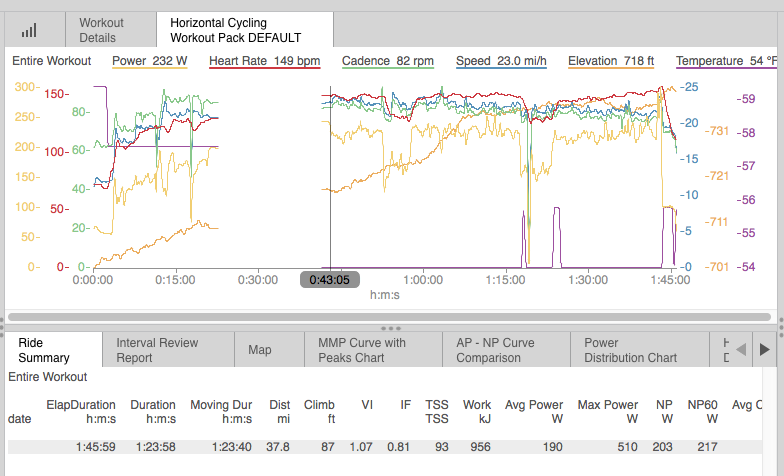Open Power Distribution Chart tab
This screenshot has height=476, width=784.
point(640,350)
